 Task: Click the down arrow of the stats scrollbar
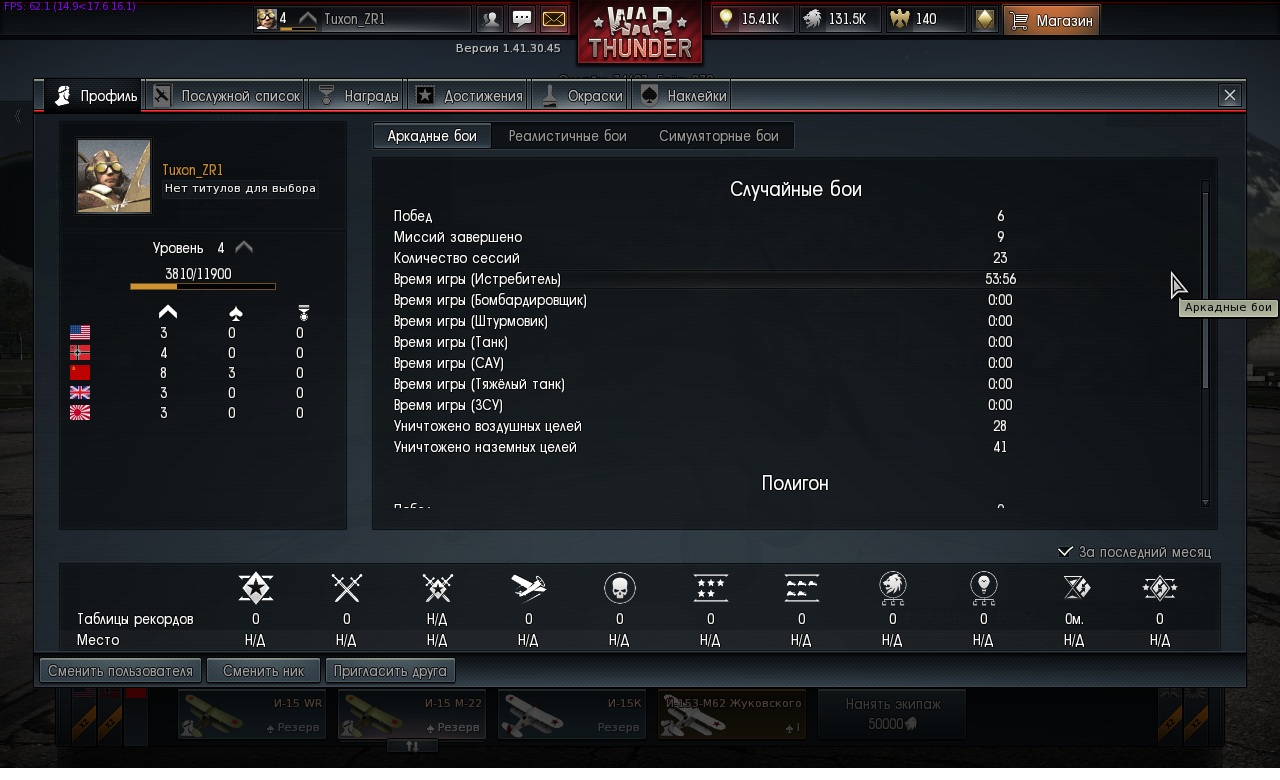click(1205, 502)
